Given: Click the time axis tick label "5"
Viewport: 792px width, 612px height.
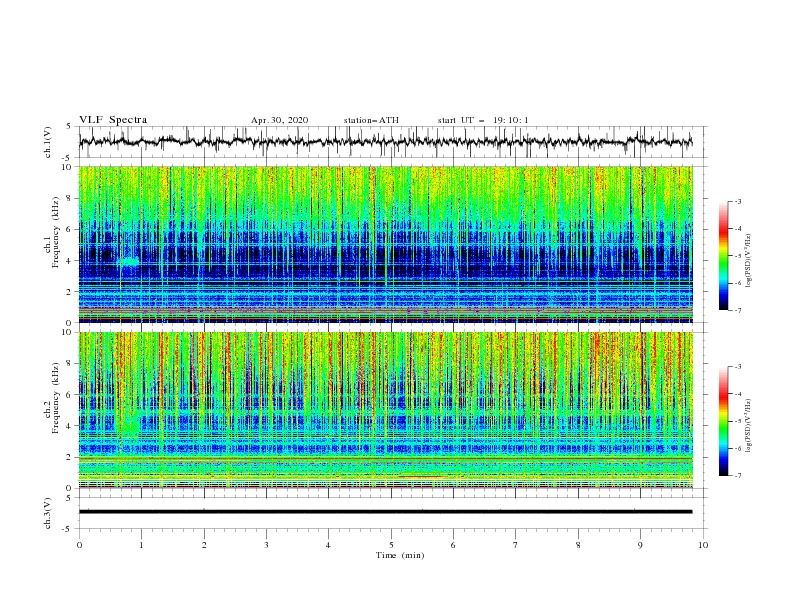Looking at the screenshot, I should point(391,545).
